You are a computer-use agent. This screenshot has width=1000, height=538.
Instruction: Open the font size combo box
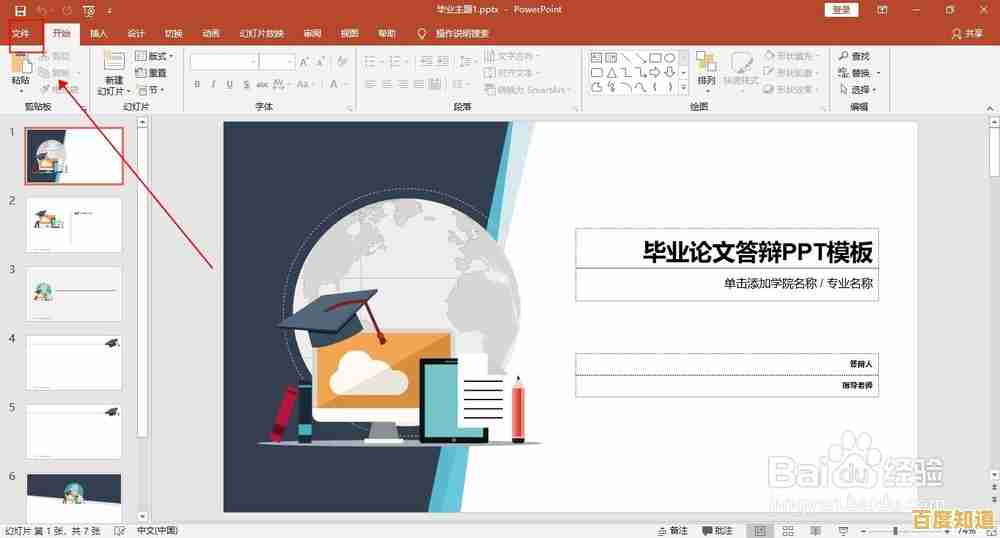tap(277, 62)
